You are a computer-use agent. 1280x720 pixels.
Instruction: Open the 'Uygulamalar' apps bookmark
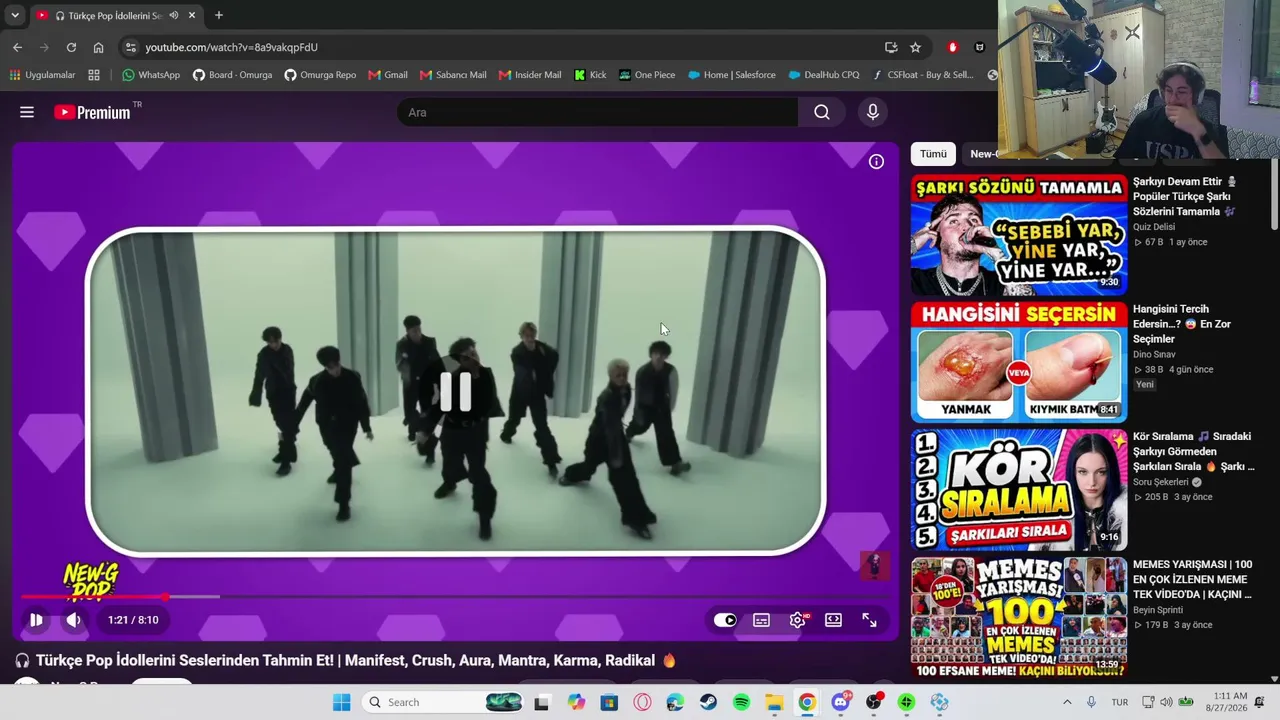pos(42,75)
